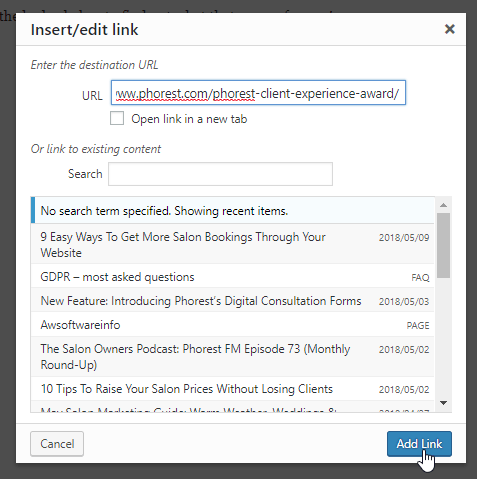Select 'Phorest FM Episode 73' podcast item
The width and height of the screenshot is (477, 479).
tap(233, 356)
